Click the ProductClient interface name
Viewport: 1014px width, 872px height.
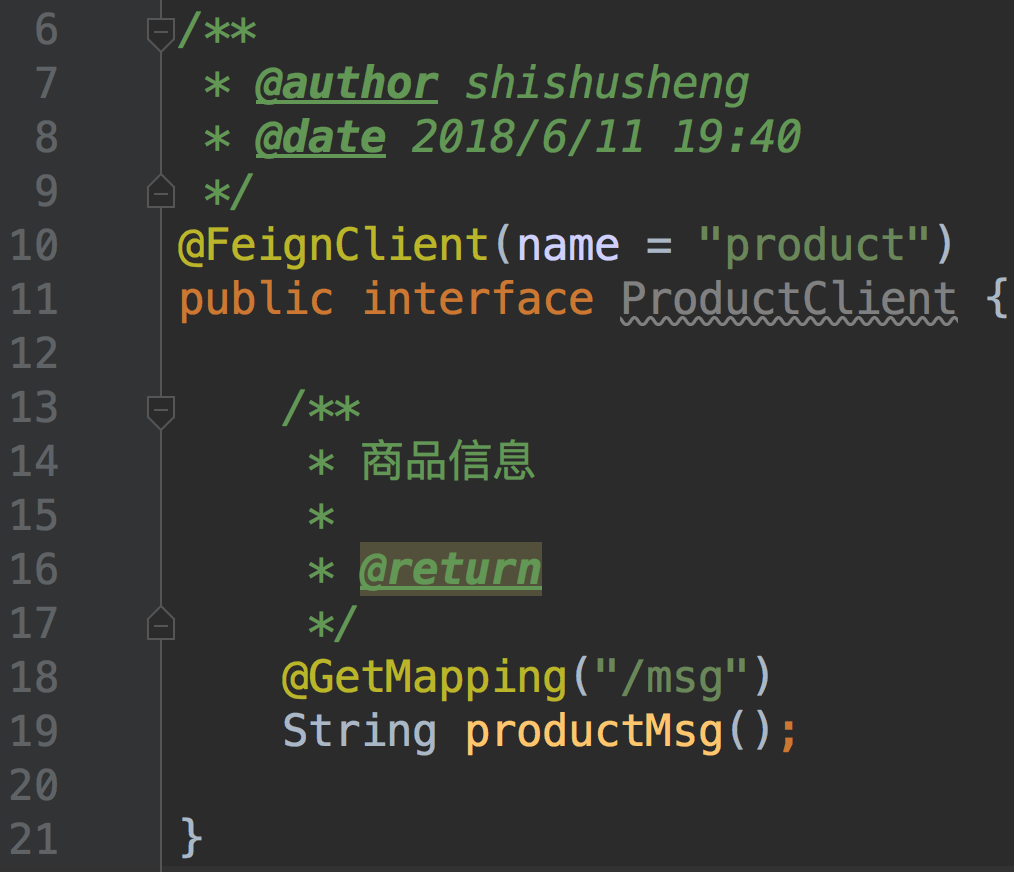tap(788, 299)
